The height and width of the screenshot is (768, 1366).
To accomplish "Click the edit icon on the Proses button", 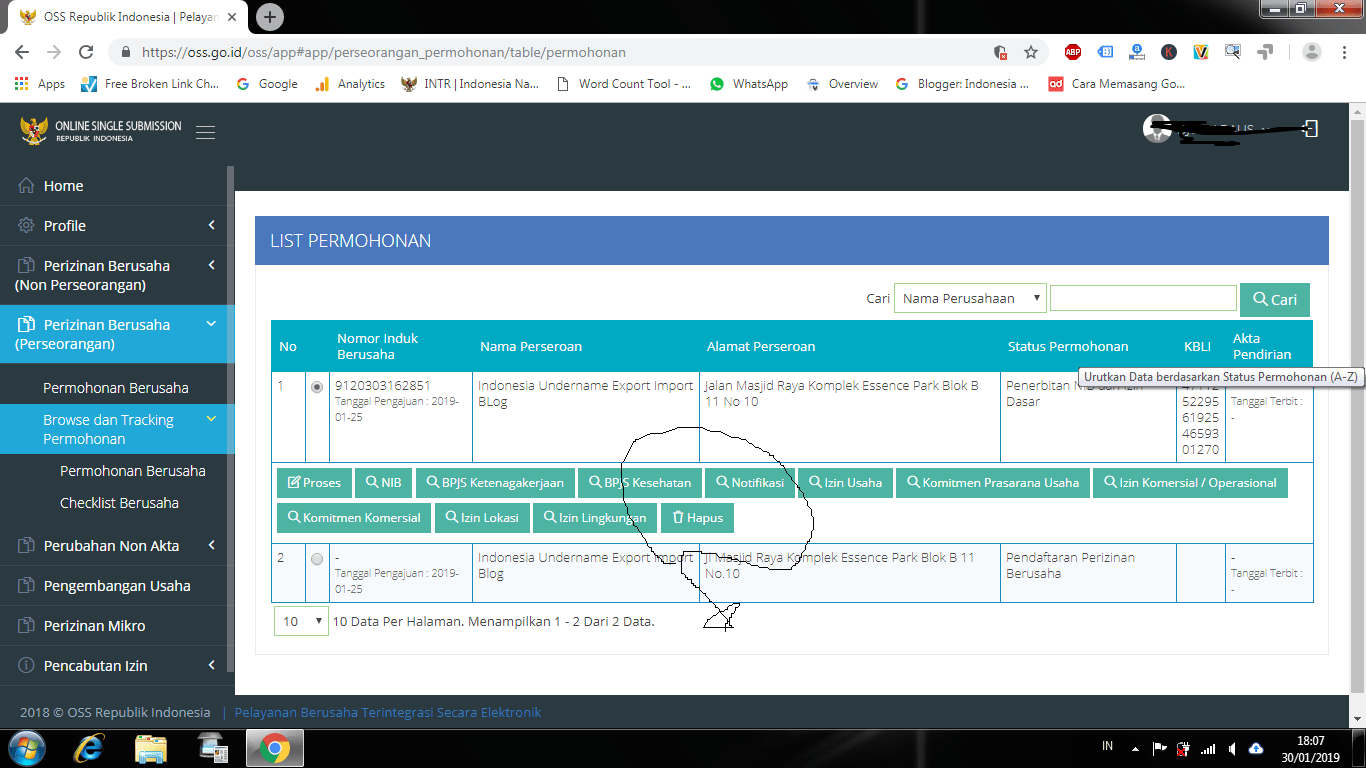I will click(x=292, y=482).
